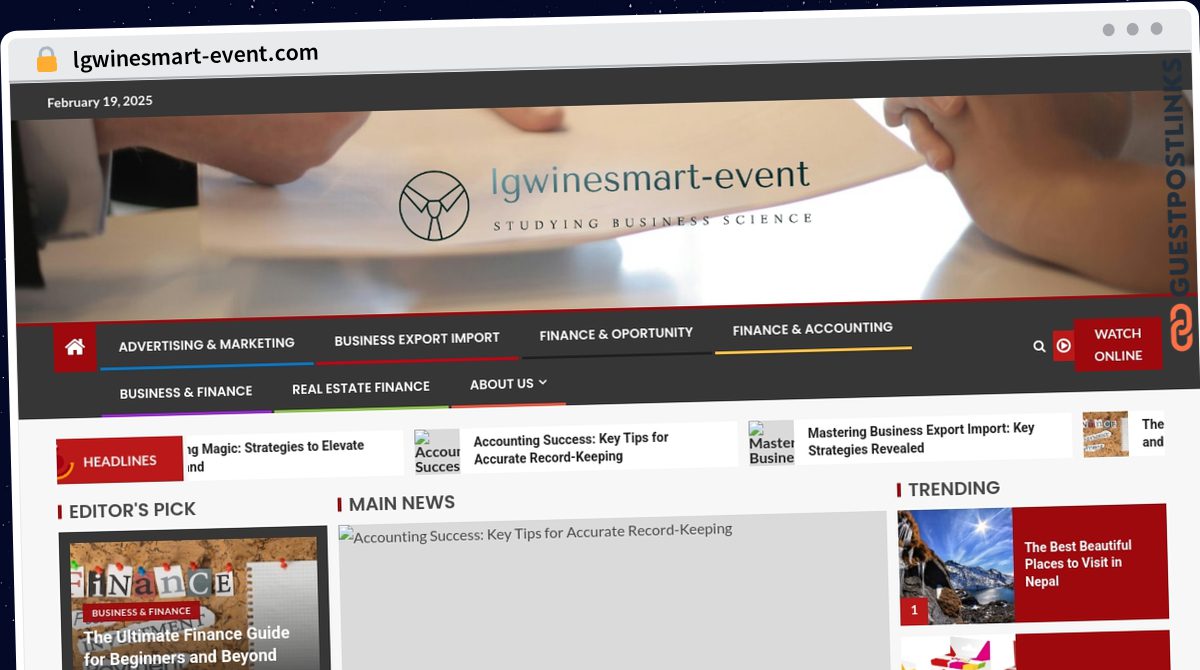
Task: Click the Editor's Pick section heading
Action: click(x=132, y=510)
